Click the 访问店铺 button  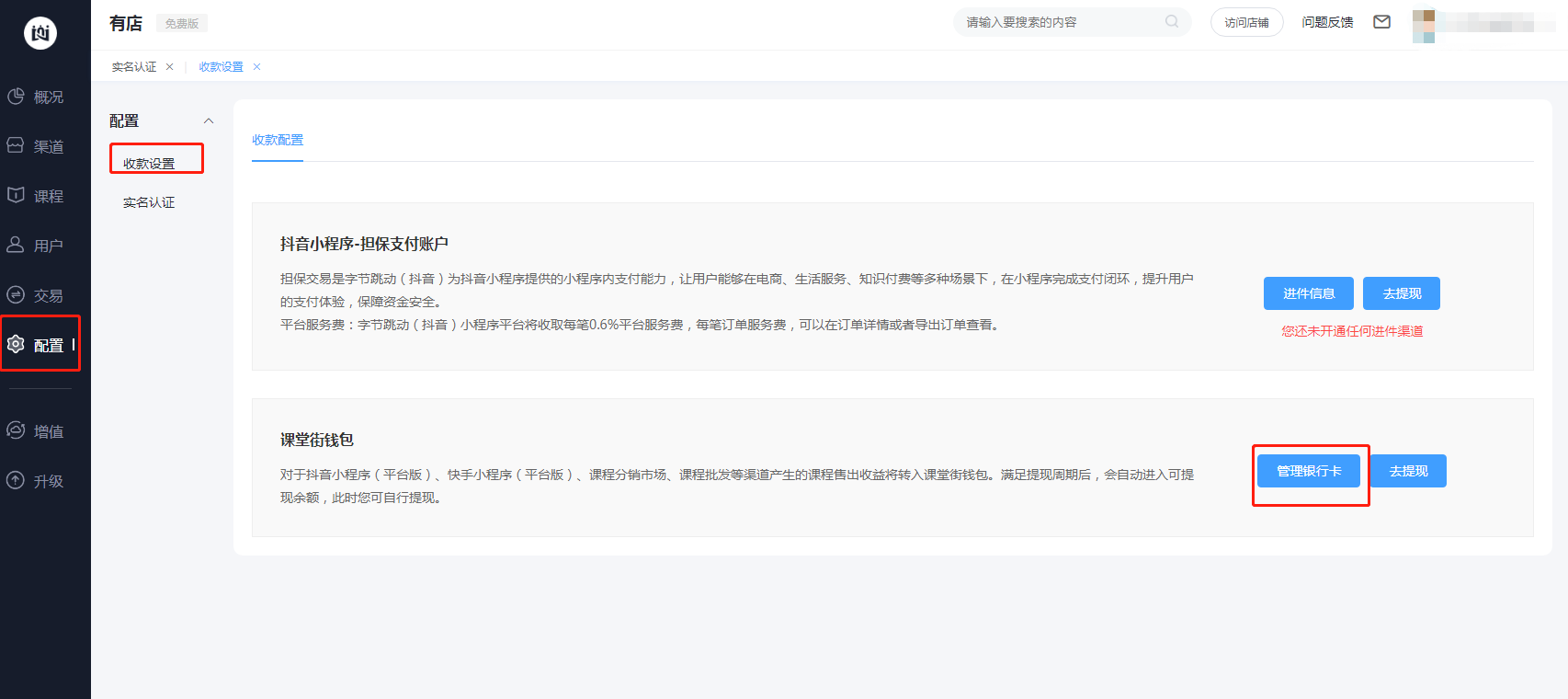[1246, 22]
